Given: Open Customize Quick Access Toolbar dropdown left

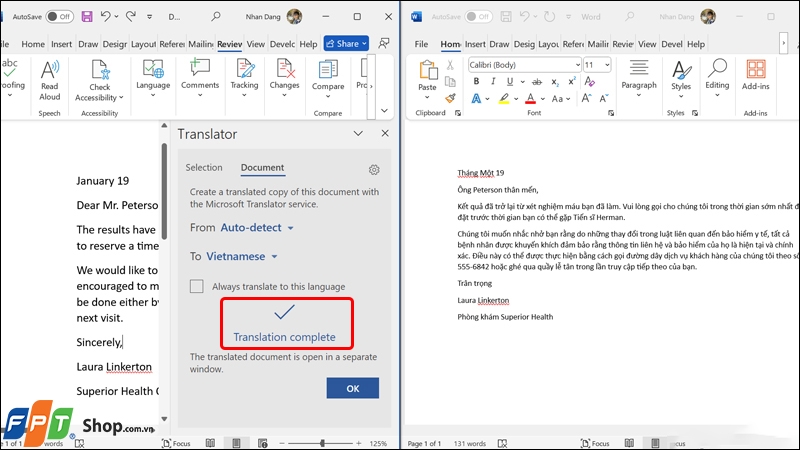Looking at the screenshot, I should click(149, 17).
